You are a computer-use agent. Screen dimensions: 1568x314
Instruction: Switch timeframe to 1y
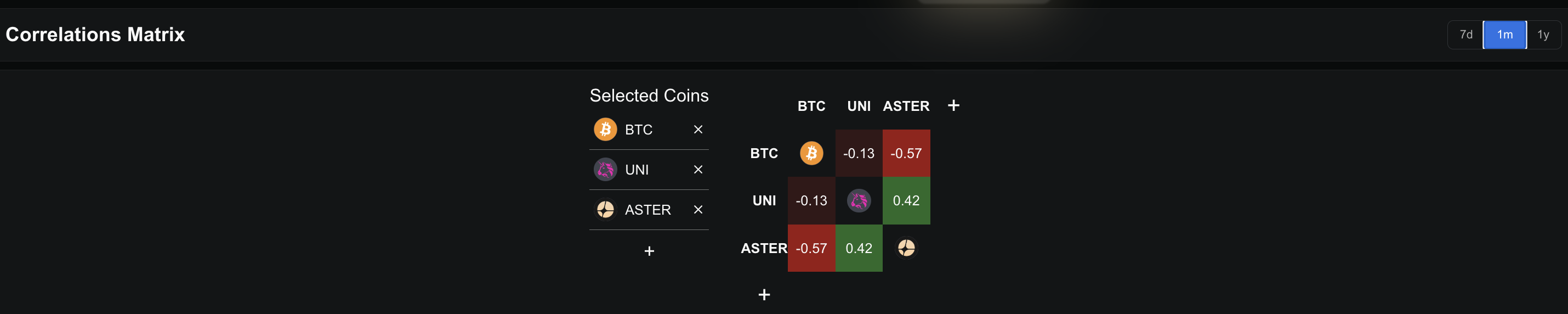pyautogui.click(x=1542, y=35)
